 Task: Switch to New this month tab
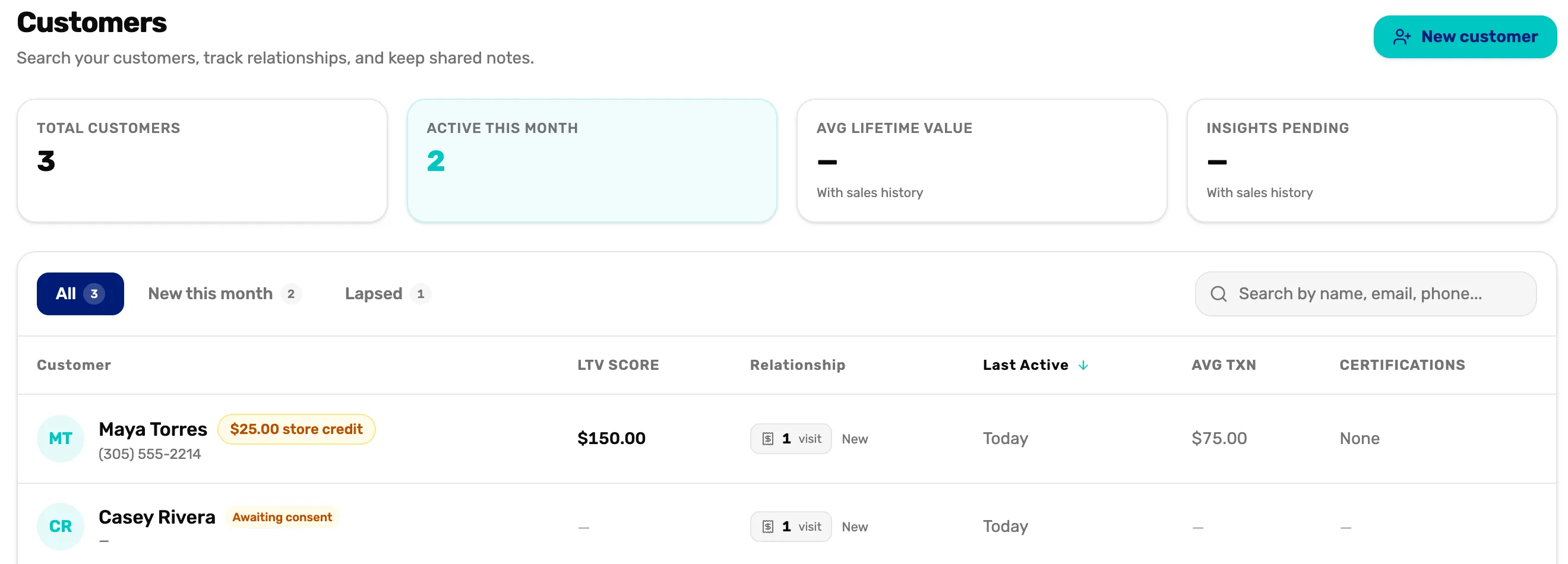point(225,294)
